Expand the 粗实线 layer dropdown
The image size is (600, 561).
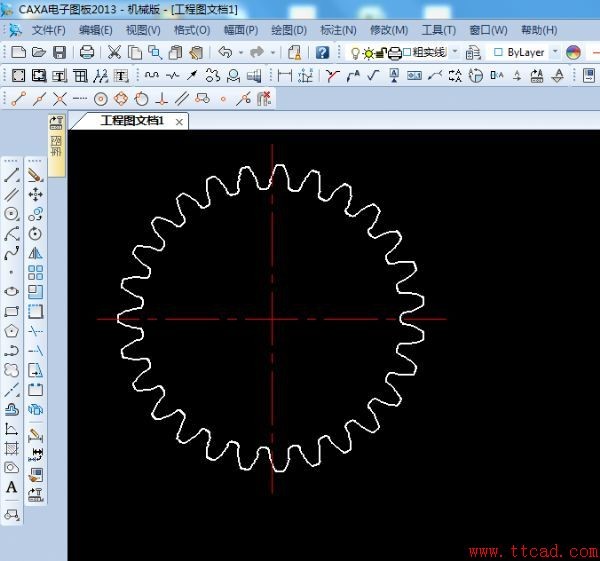[455, 52]
